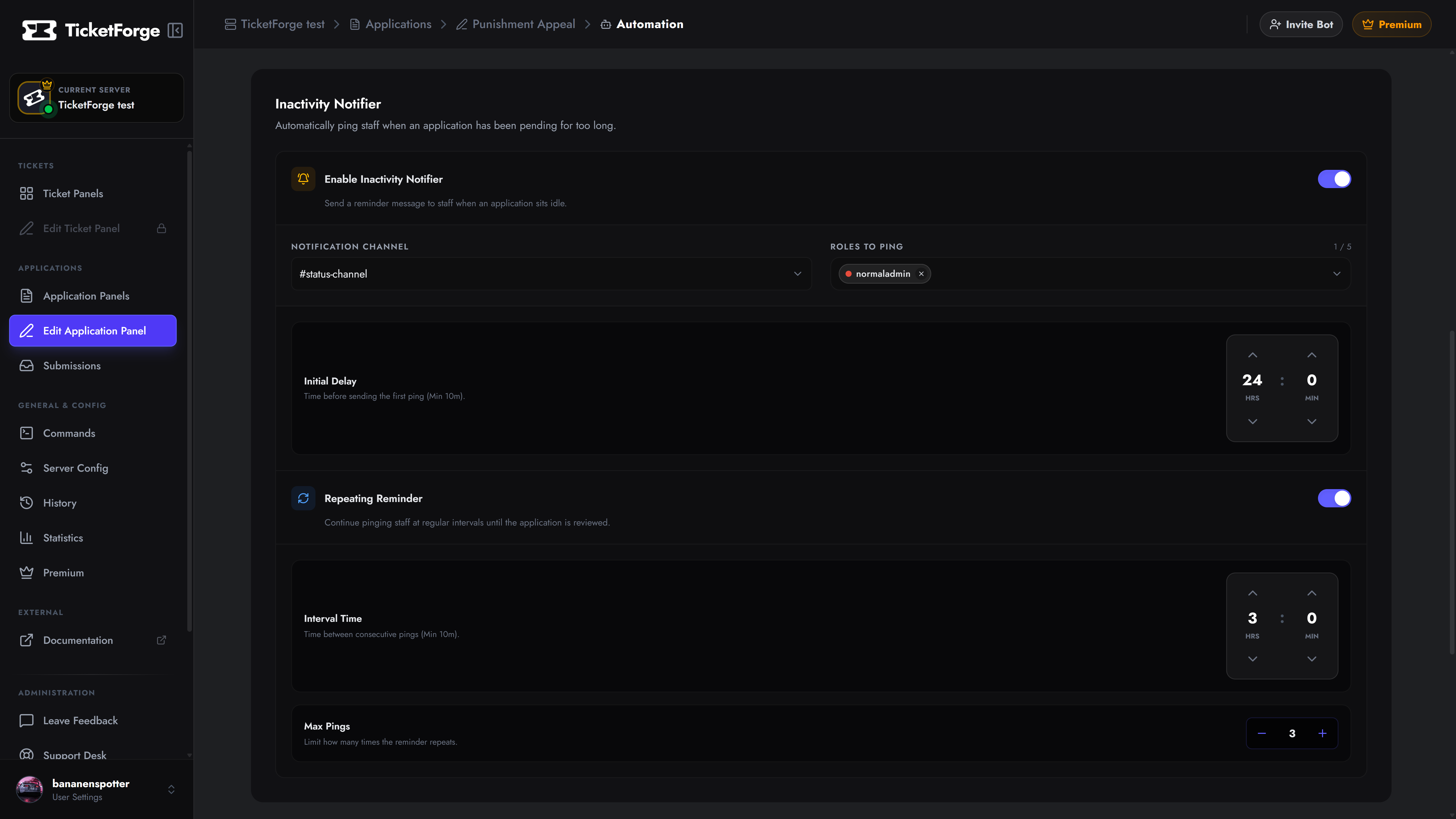Click the Premium button in the header
The height and width of the screenshot is (819, 1456).
click(1392, 24)
